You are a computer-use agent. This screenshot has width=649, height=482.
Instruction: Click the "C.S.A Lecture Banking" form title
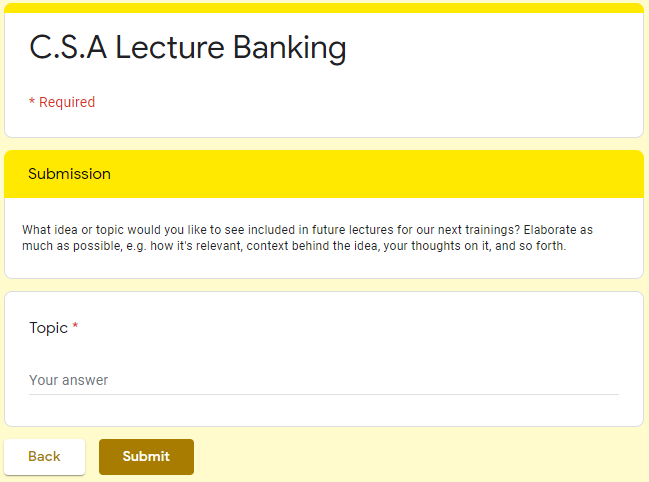pos(188,47)
